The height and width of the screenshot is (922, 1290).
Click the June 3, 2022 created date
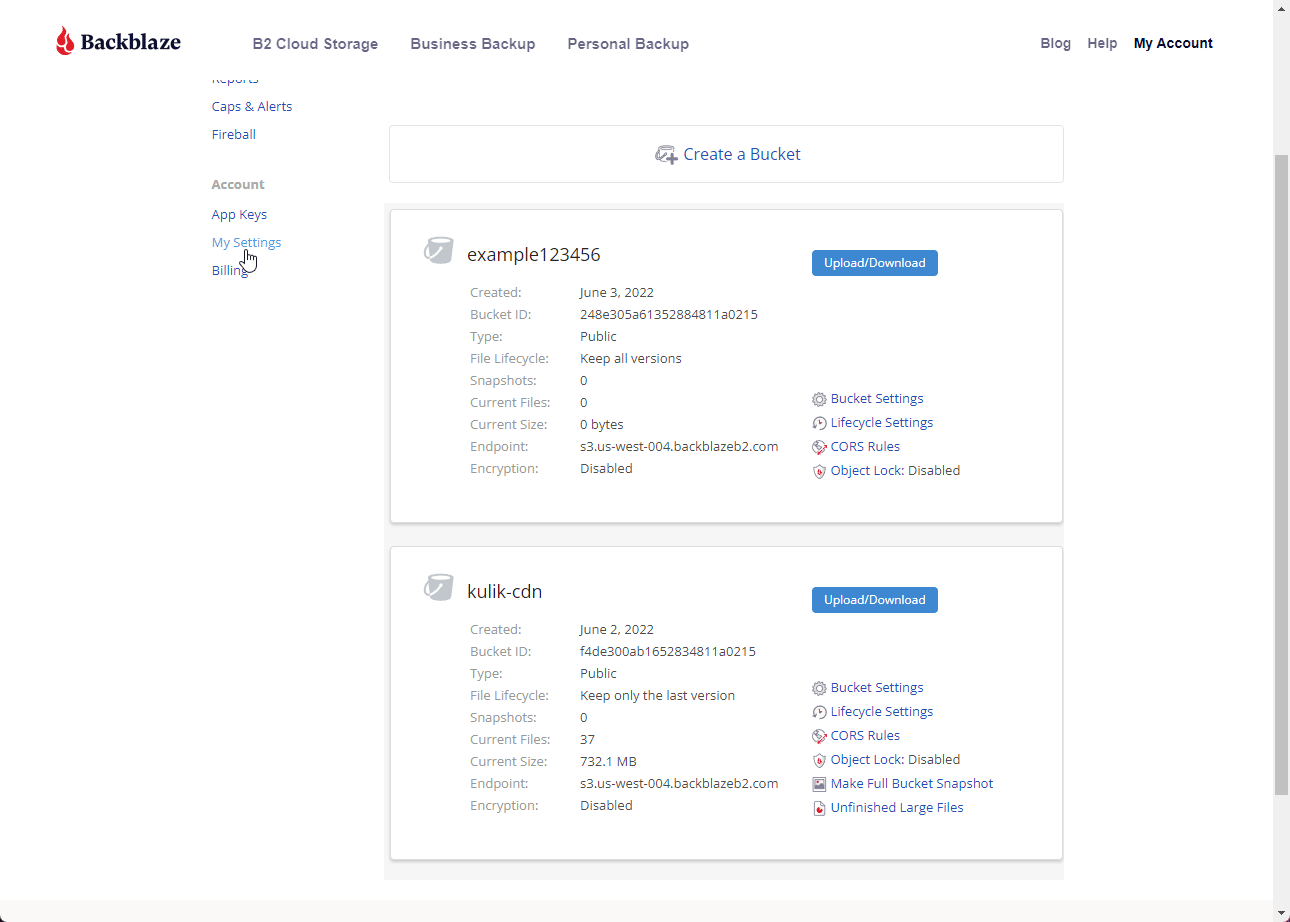(x=617, y=292)
